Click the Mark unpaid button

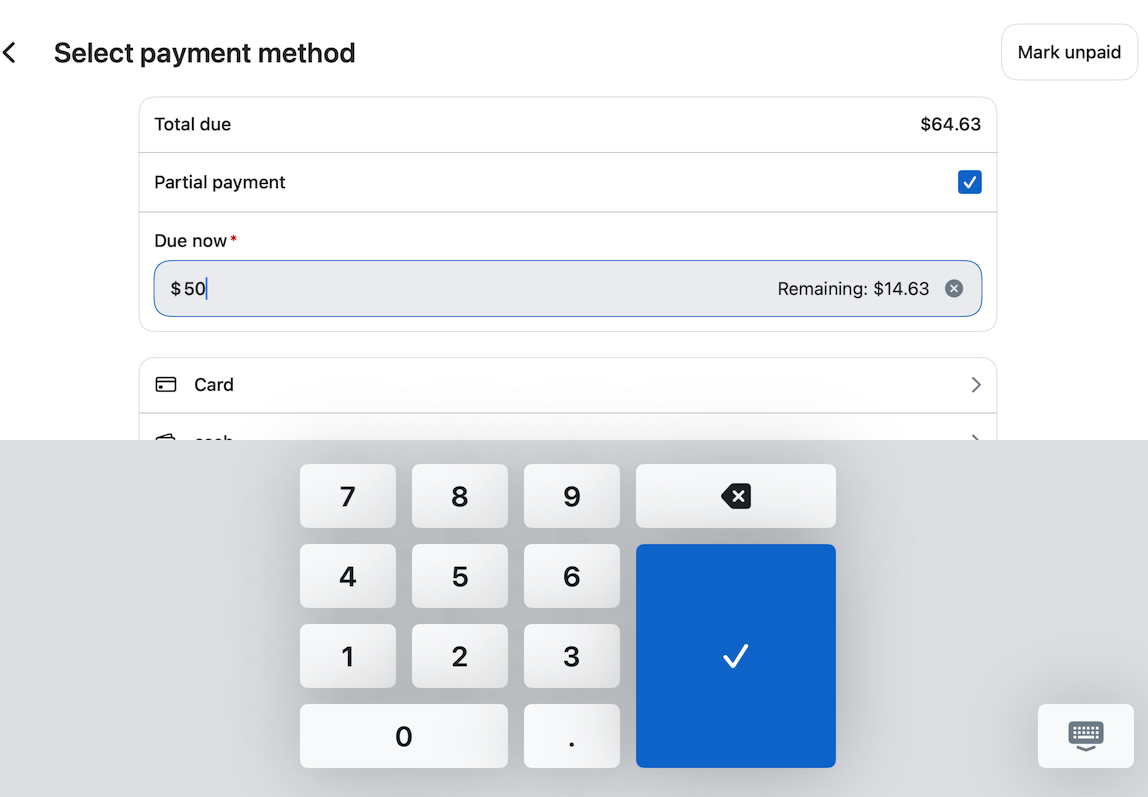tap(1069, 52)
